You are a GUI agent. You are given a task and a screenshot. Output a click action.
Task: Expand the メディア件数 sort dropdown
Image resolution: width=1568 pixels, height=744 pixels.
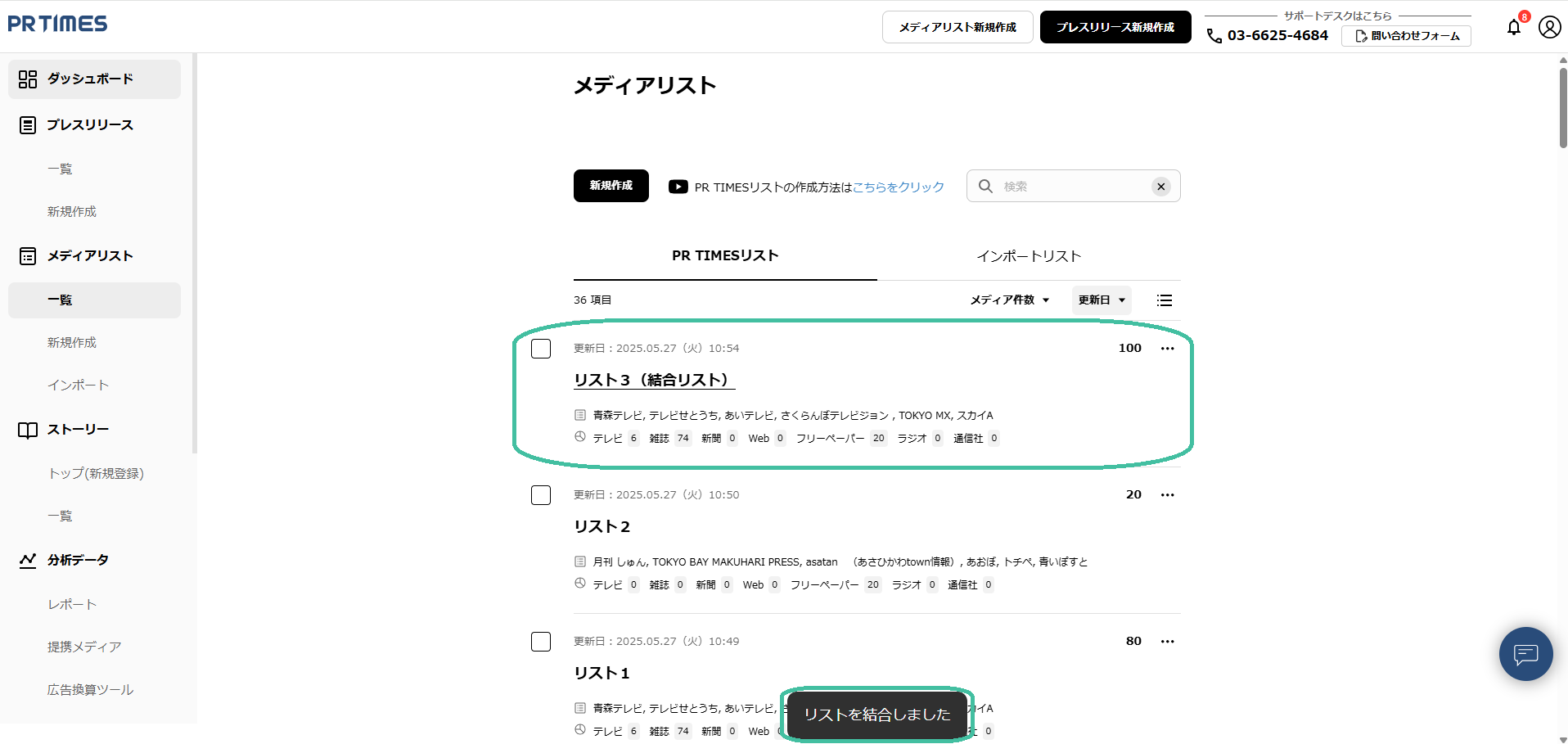coord(1009,300)
